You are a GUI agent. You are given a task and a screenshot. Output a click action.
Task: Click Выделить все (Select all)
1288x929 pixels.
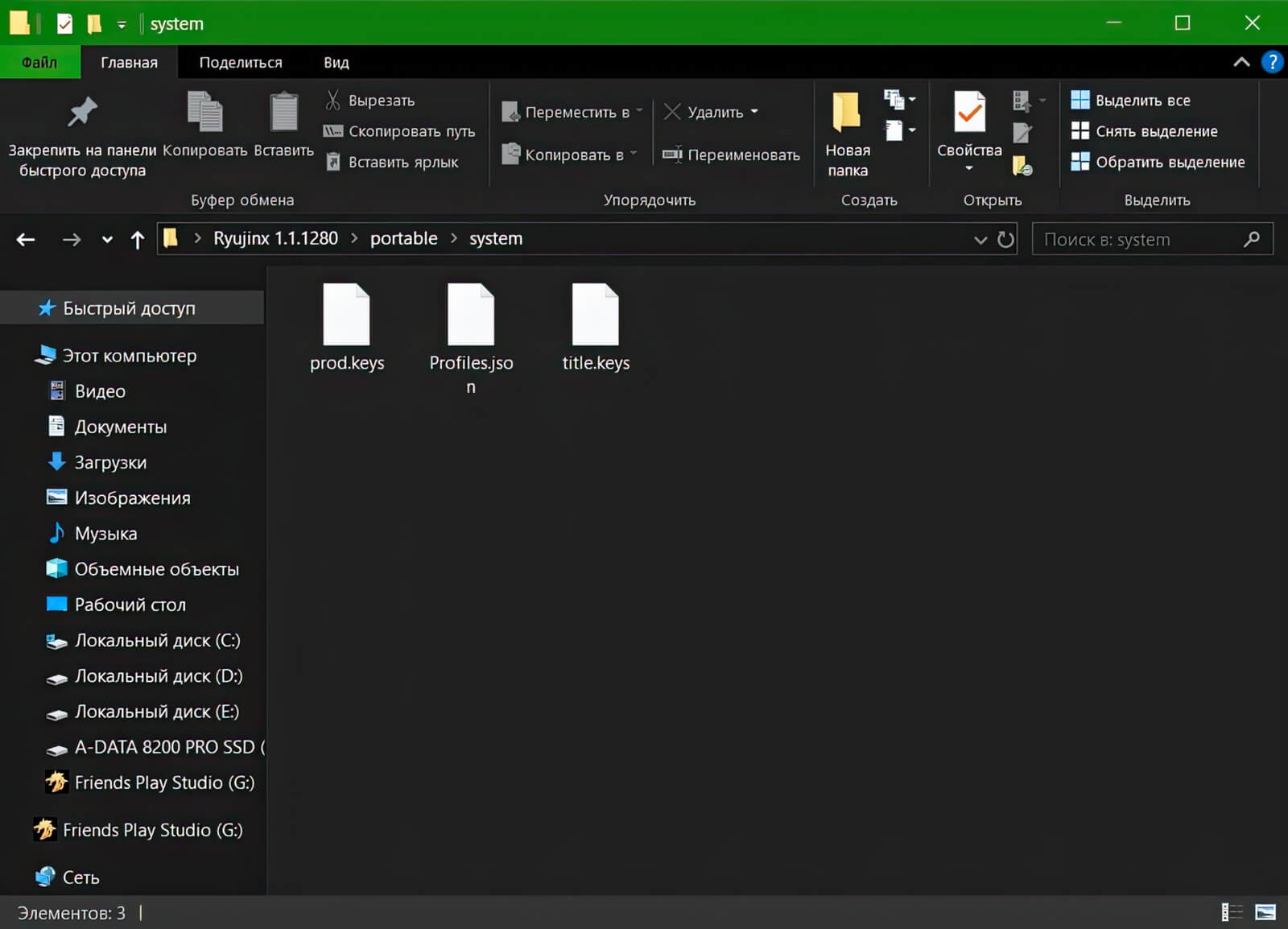click(1130, 100)
